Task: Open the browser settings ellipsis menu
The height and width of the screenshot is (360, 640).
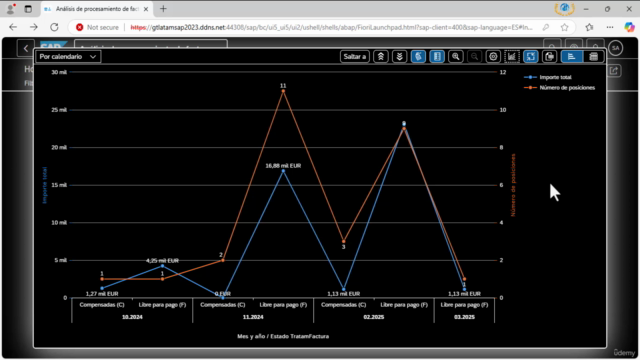Action: pos(610,27)
